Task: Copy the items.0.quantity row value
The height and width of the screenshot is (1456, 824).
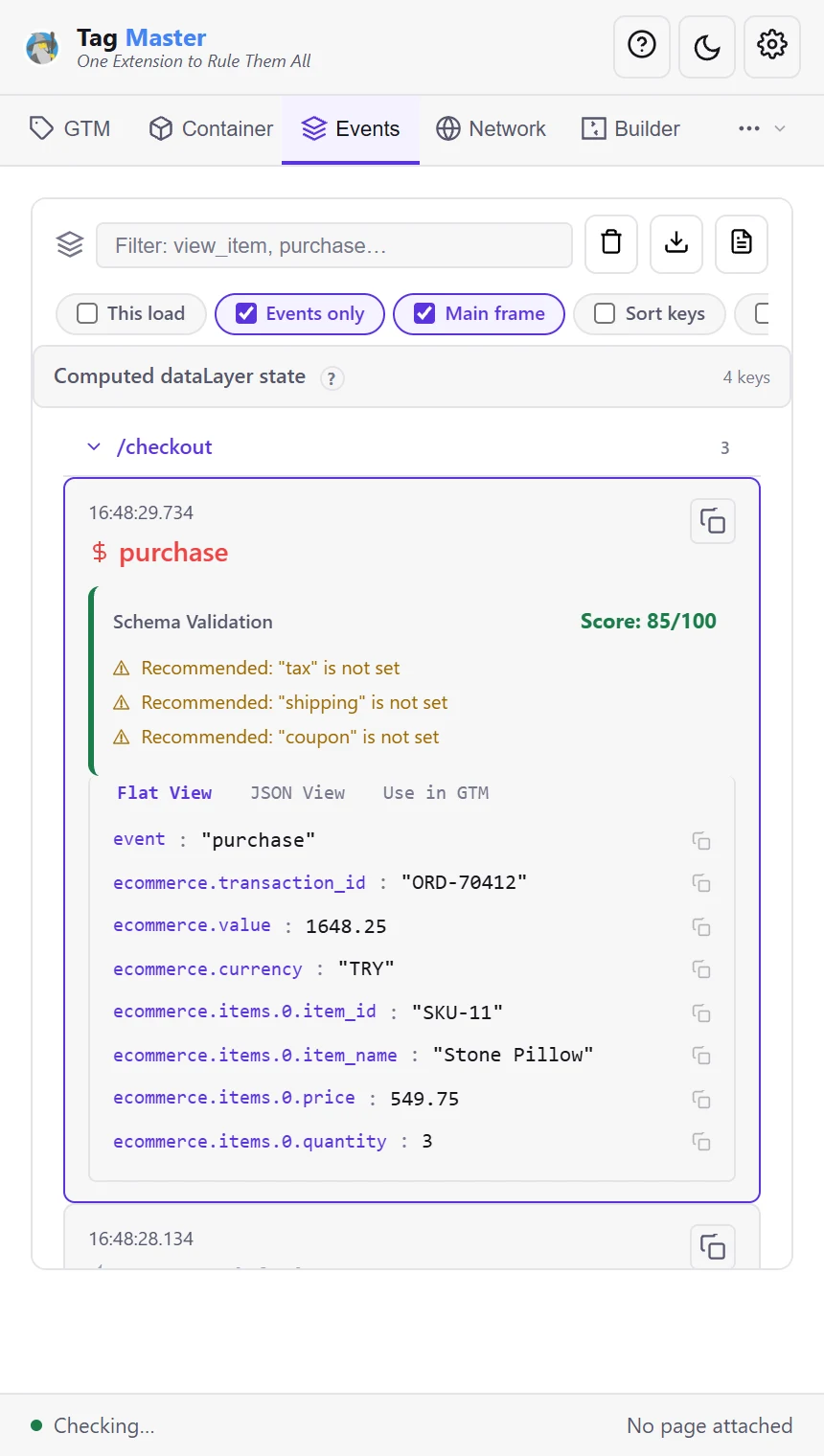Action: 701,1142
